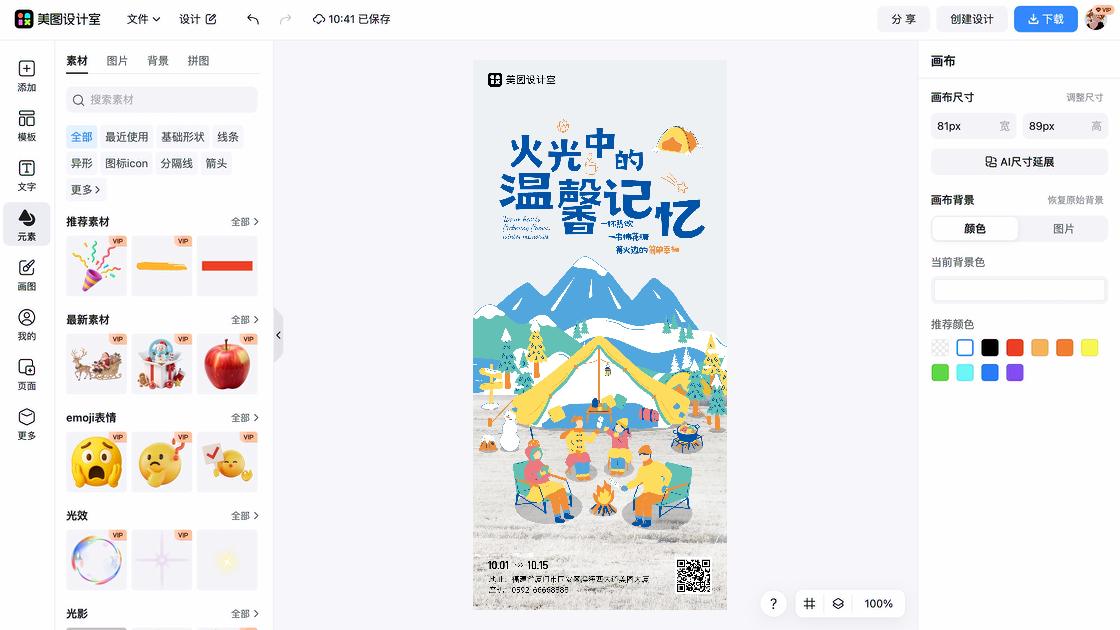Click the AI尺寸延展 button
1120x630 pixels.
[1019, 161]
